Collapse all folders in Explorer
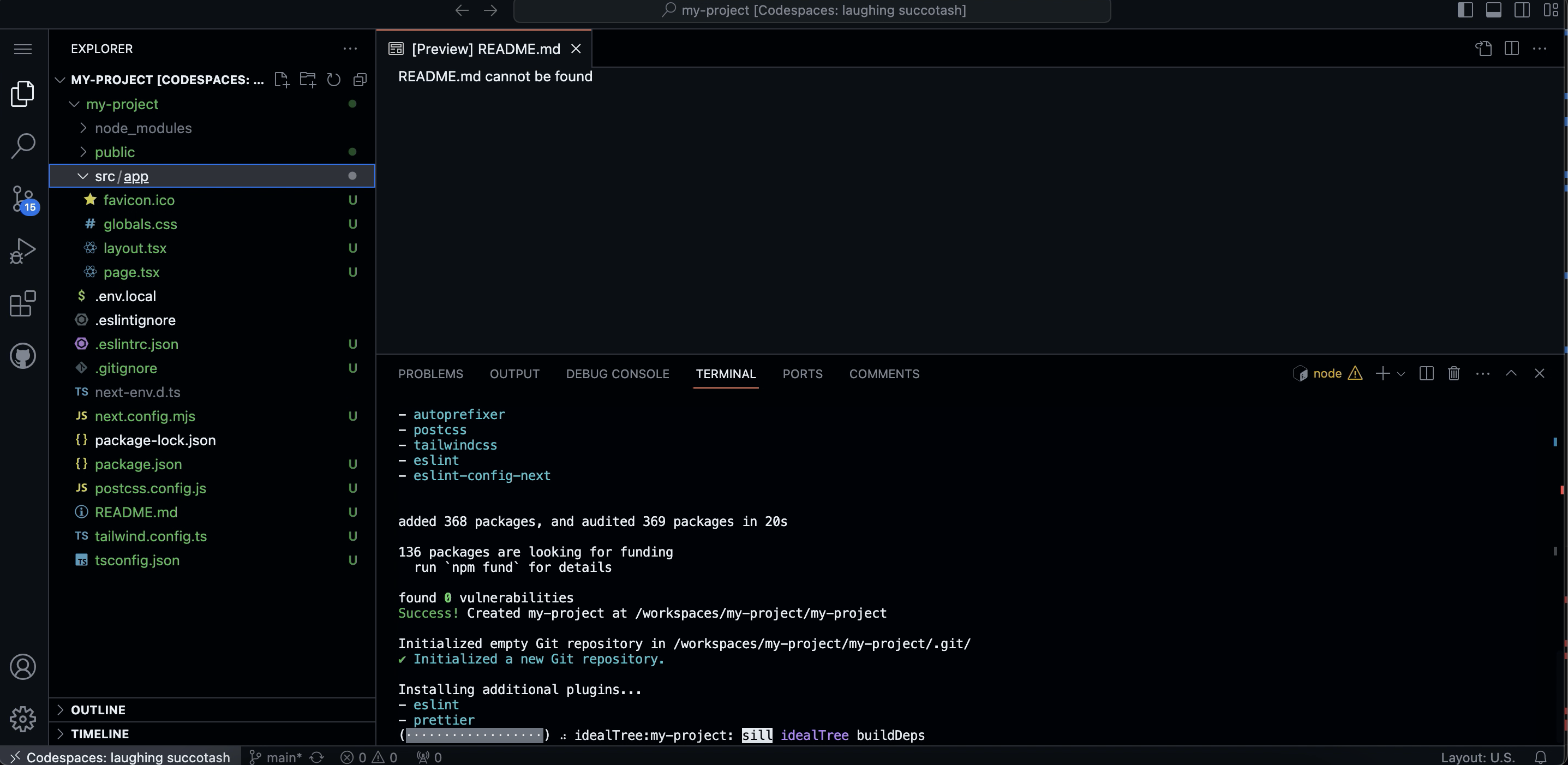1568x765 pixels. click(x=360, y=80)
